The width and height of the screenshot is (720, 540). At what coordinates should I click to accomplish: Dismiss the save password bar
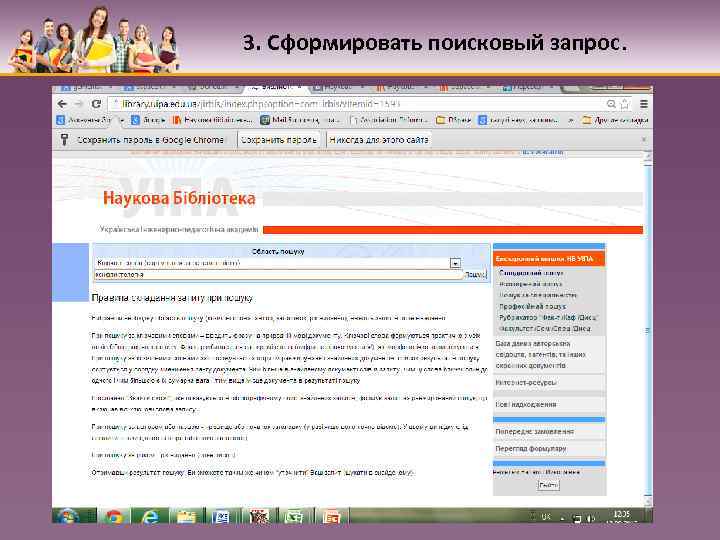[644, 139]
